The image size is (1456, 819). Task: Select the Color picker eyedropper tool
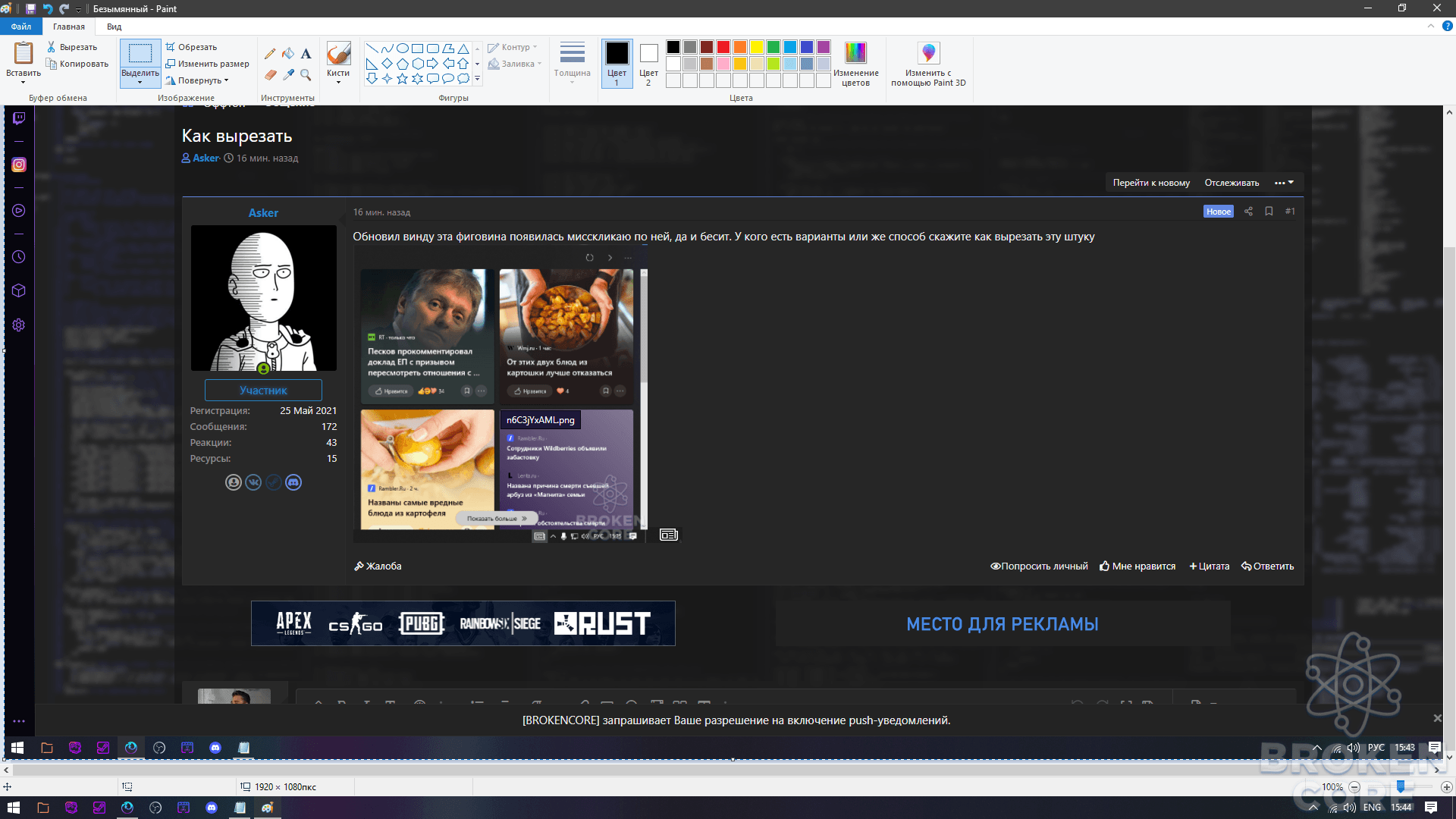[x=288, y=74]
